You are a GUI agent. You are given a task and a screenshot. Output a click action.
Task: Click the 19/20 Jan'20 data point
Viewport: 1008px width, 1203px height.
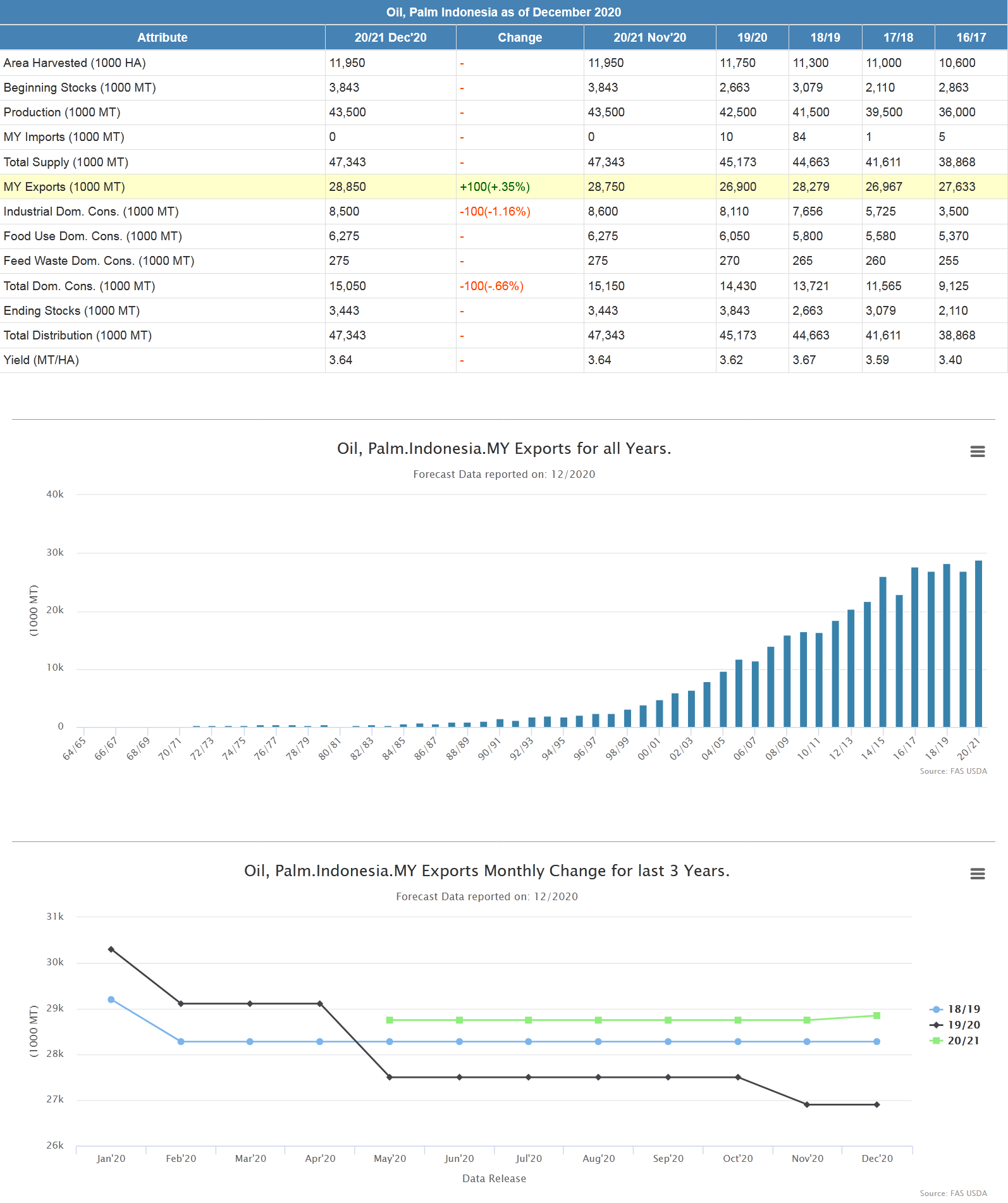(111, 950)
